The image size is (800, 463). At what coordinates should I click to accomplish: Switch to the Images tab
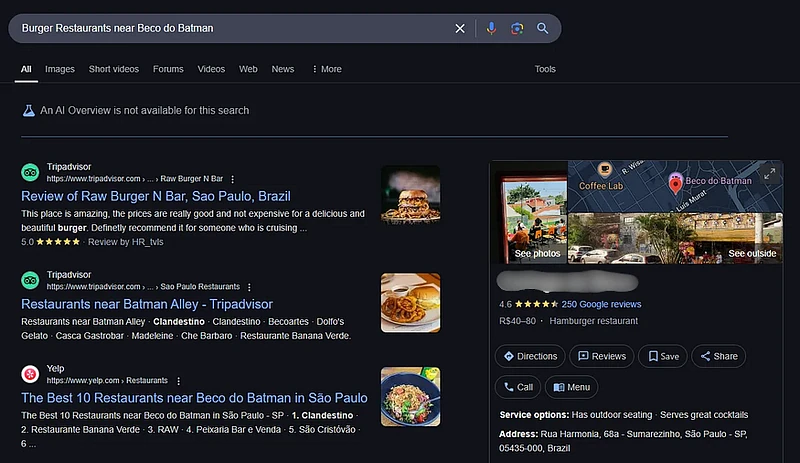pos(60,69)
